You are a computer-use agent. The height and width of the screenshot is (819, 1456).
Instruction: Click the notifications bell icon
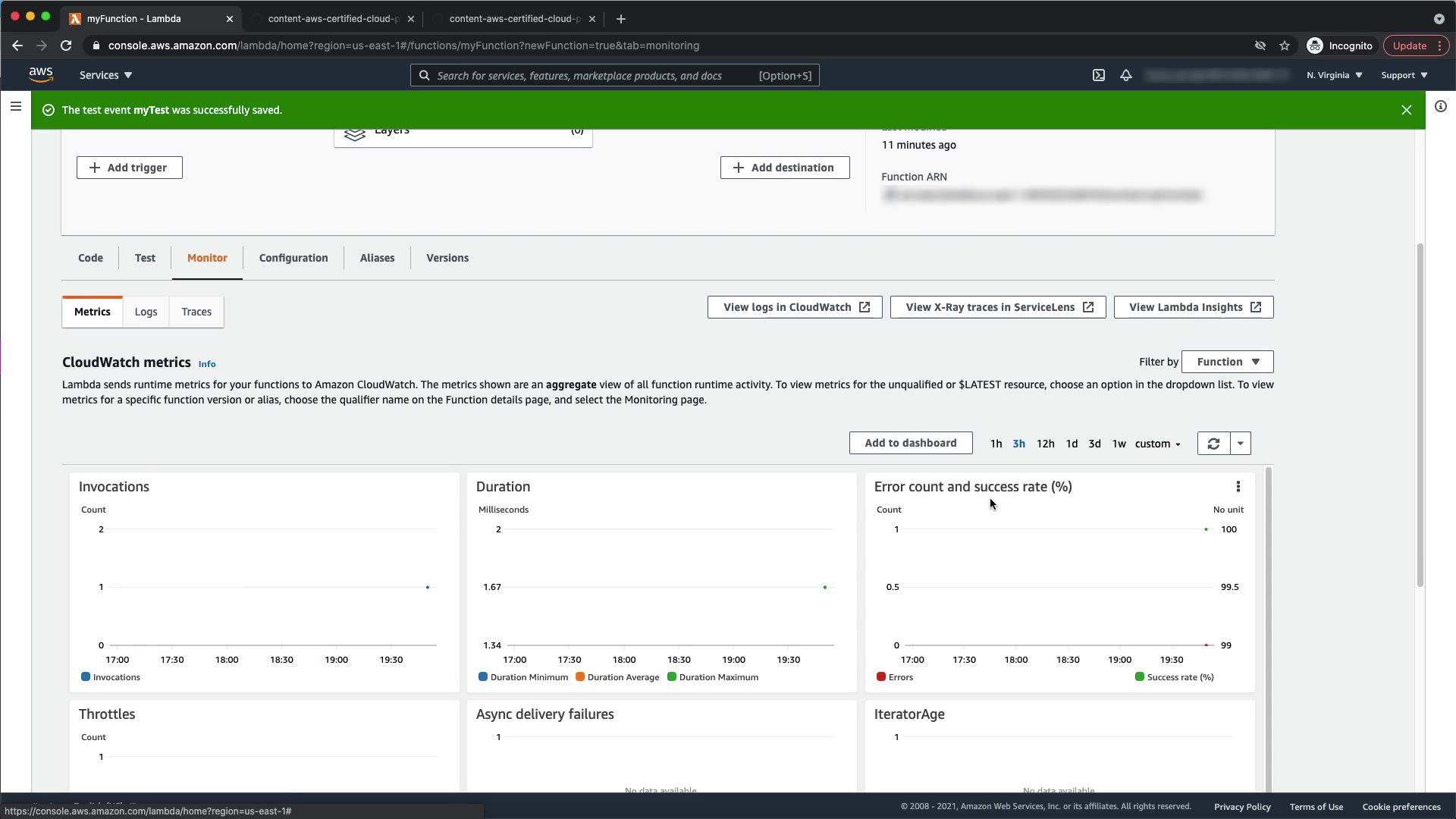click(1126, 75)
